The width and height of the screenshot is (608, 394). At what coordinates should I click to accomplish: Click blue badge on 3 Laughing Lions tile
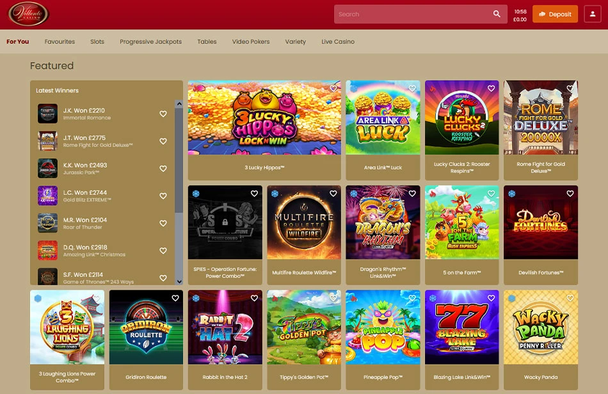point(38,298)
